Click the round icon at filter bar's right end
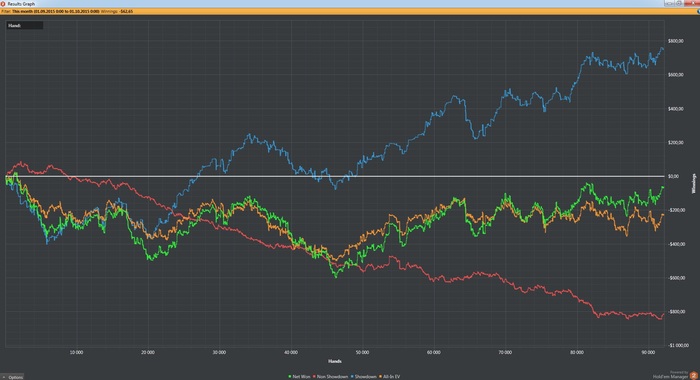This screenshot has width=700, height=380. point(698,11)
